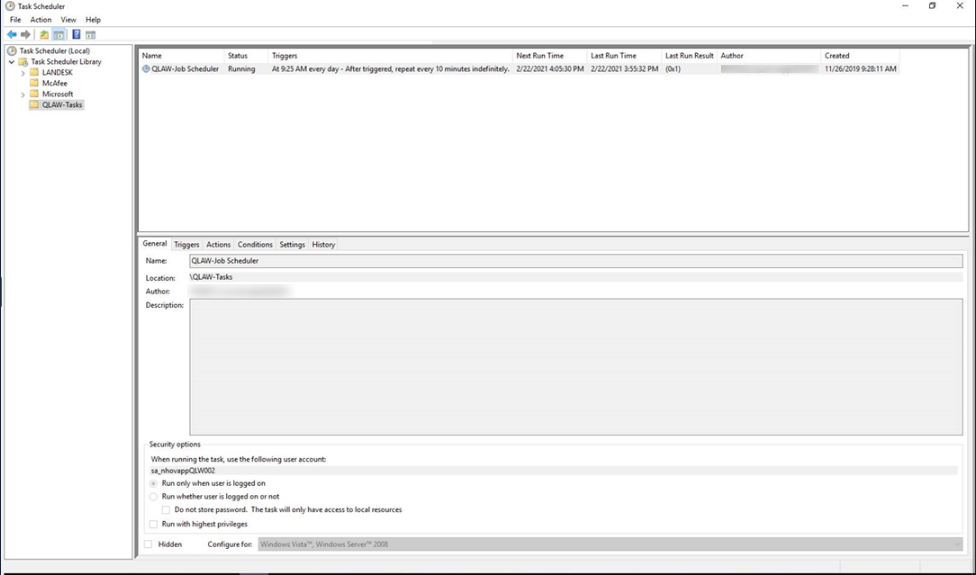Image resolution: width=976 pixels, height=575 pixels.
Task: Click the 11/26/2019 9:28:11 AM created cell
Action: point(860,69)
